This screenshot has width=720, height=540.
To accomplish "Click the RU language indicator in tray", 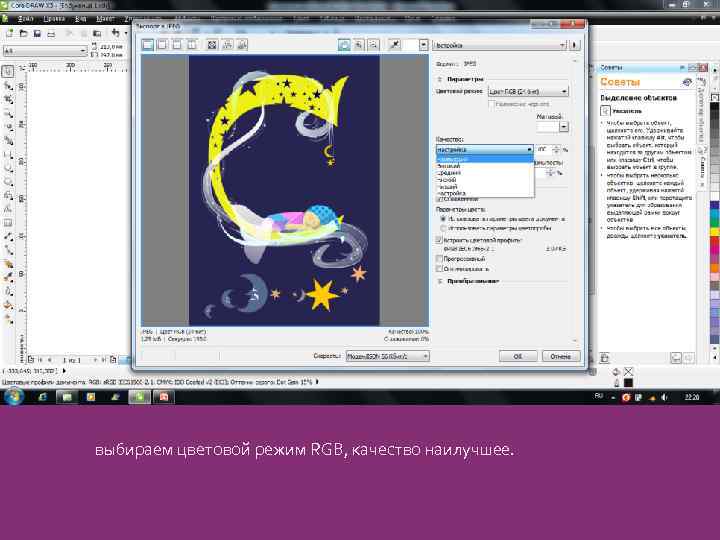I will coord(599,396).
